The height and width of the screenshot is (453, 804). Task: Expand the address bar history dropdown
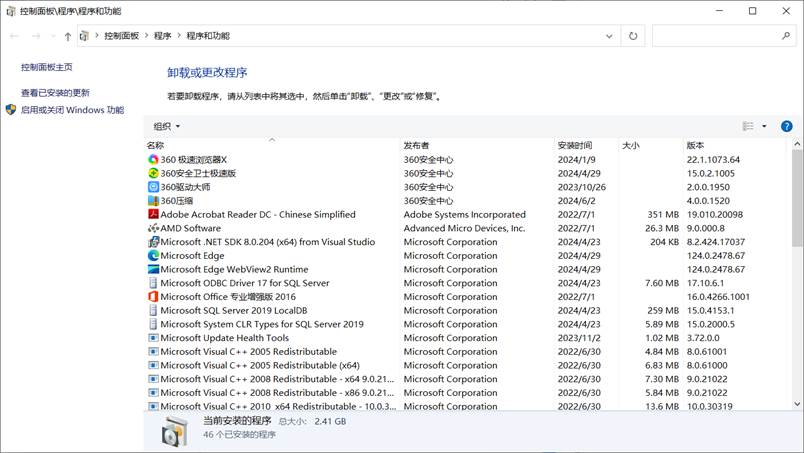609,36
